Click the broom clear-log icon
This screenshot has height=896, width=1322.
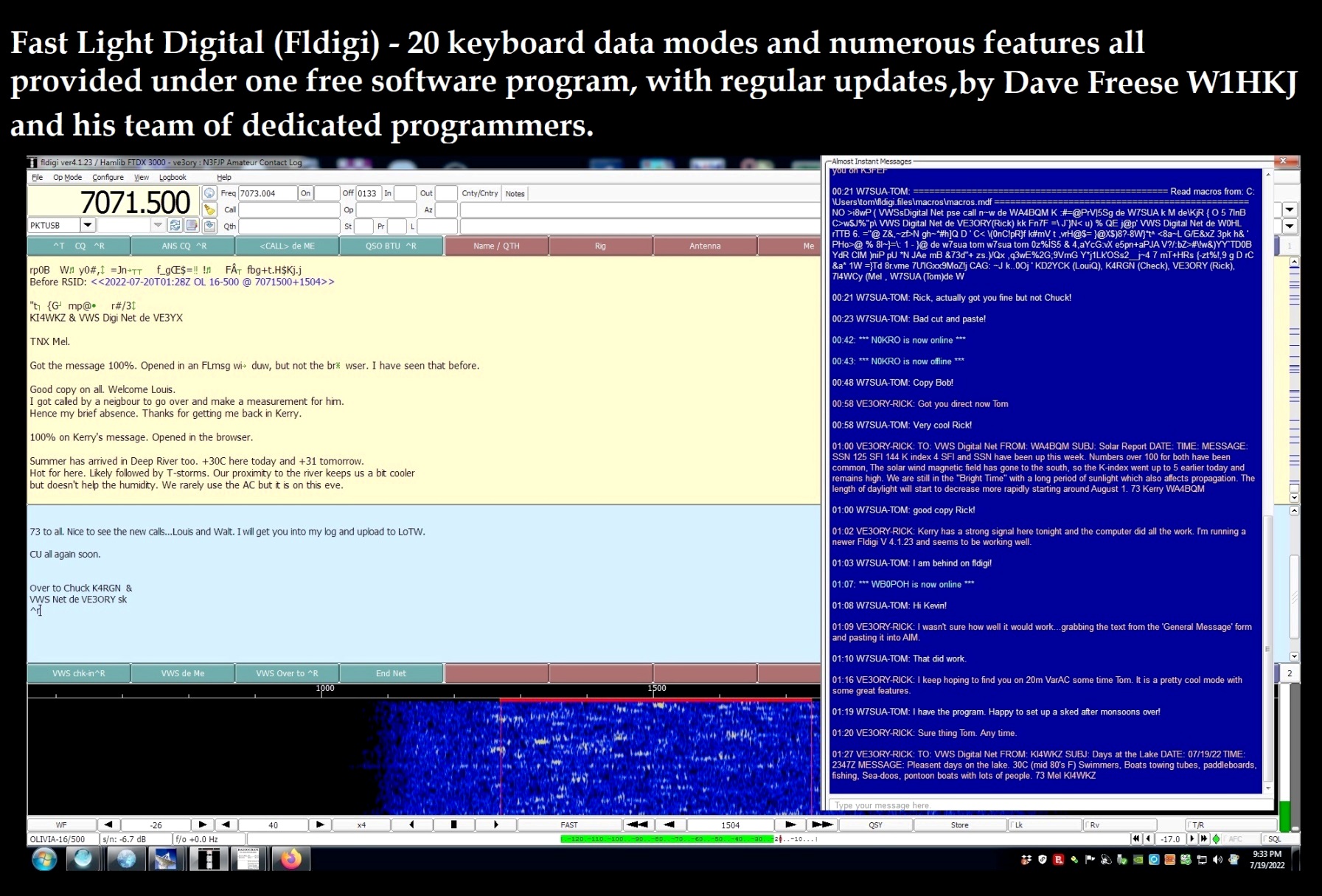click(209, 210)
